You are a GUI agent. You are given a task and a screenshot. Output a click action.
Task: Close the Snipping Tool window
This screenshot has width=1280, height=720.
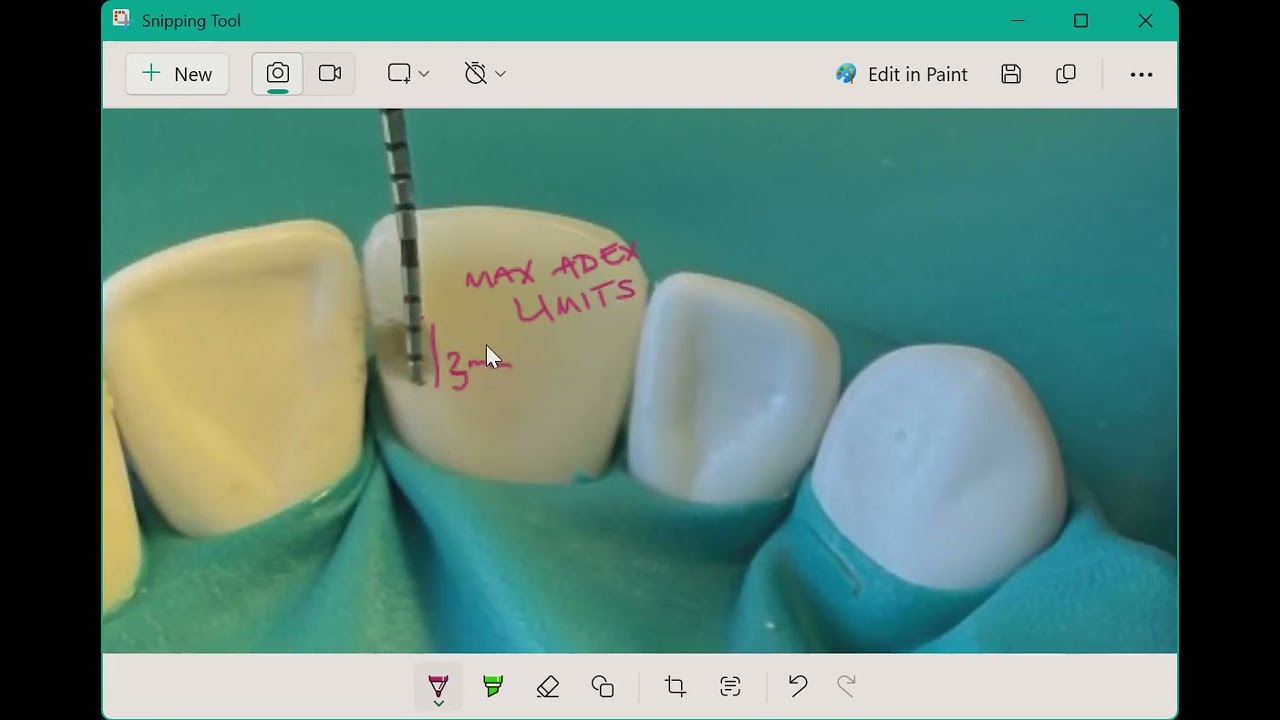pos(1145,20)
